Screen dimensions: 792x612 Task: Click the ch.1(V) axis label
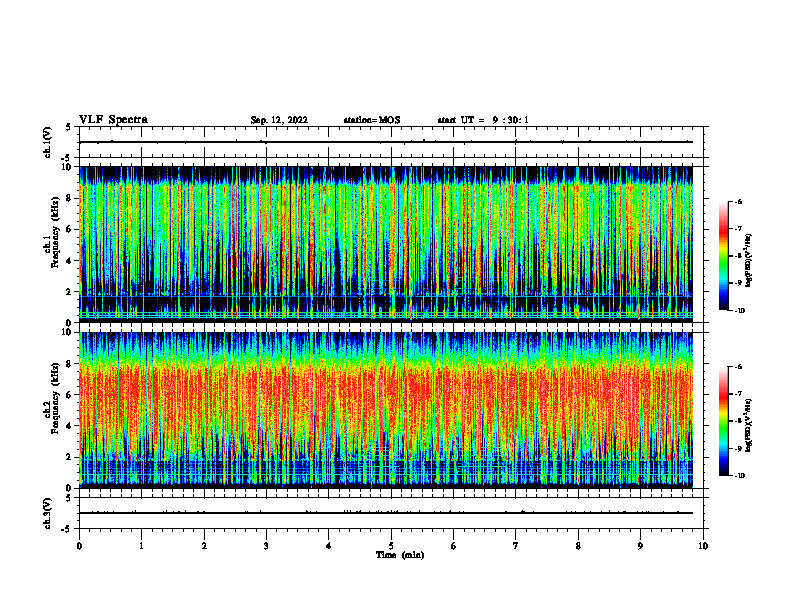coord(48,142)
